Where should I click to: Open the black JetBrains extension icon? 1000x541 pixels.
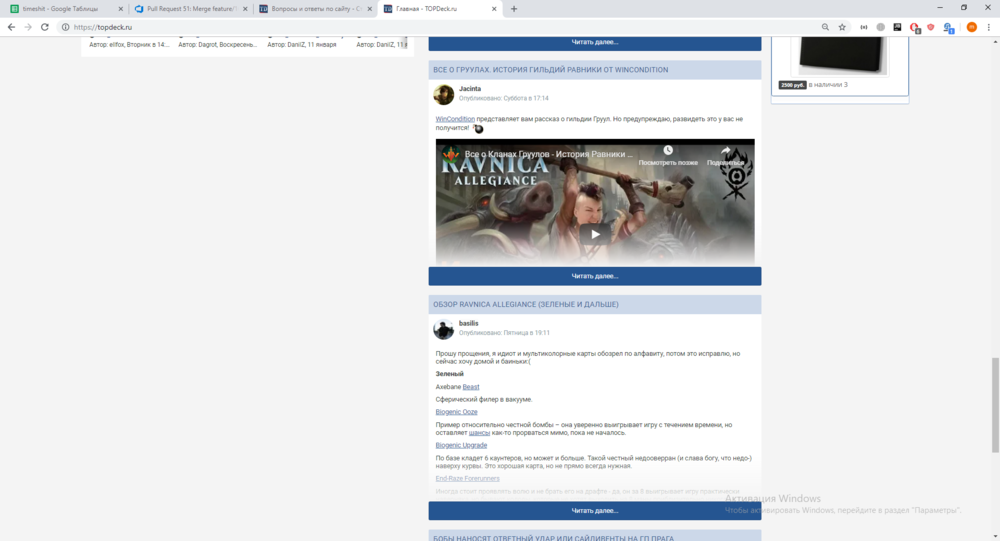coord(897,27)
